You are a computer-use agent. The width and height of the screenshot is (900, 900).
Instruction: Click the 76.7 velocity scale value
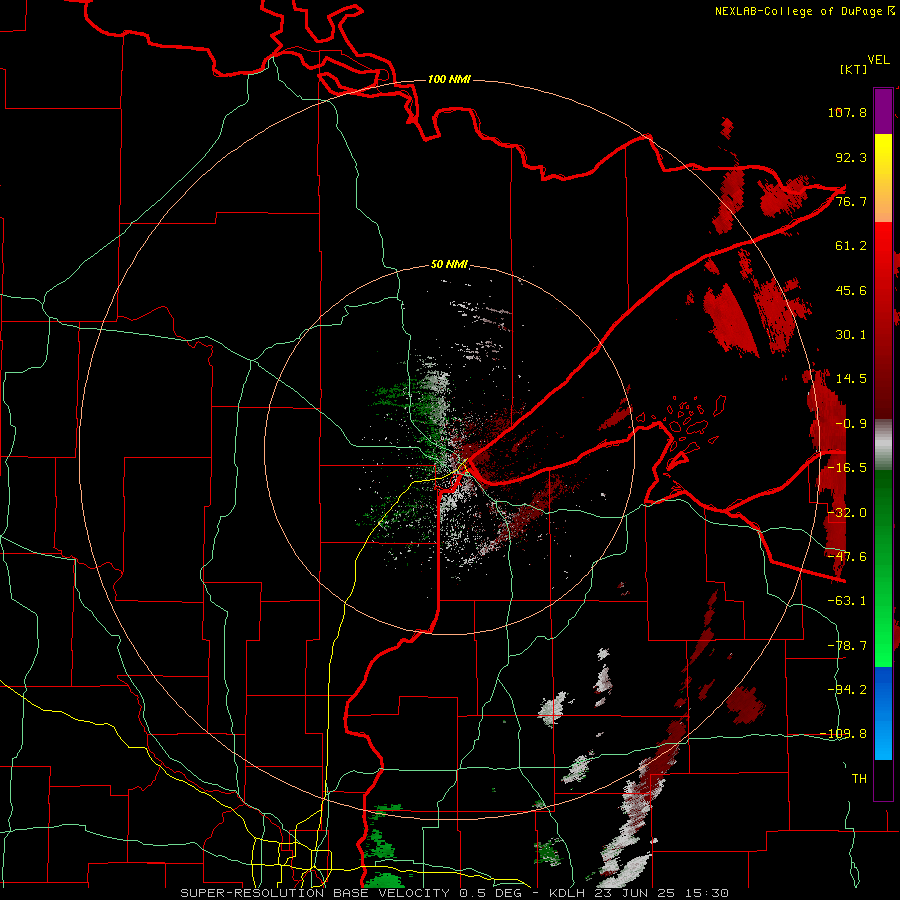[851, 201]
